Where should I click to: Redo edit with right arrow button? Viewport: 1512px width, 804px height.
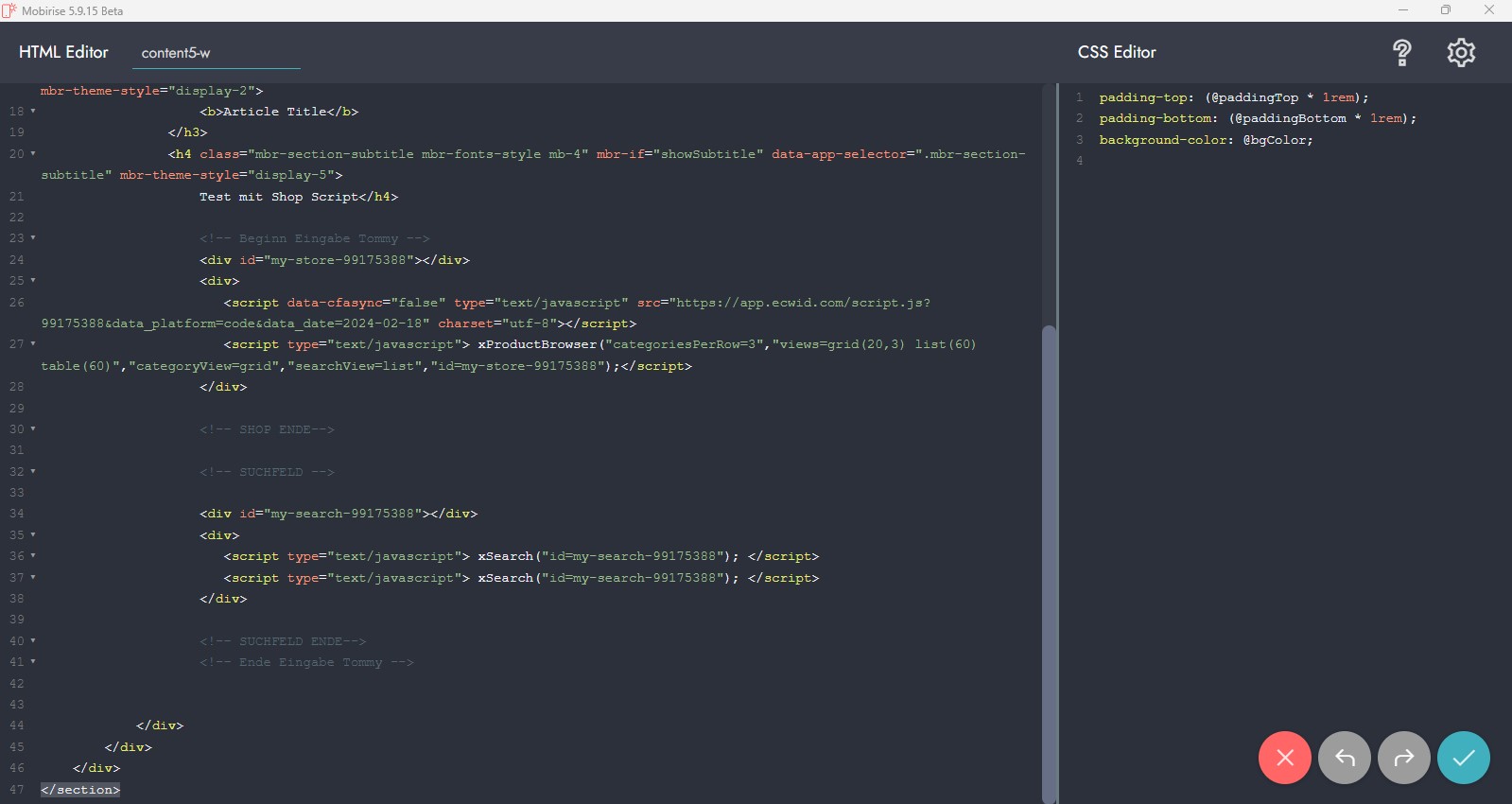[x=1403, y=758]
